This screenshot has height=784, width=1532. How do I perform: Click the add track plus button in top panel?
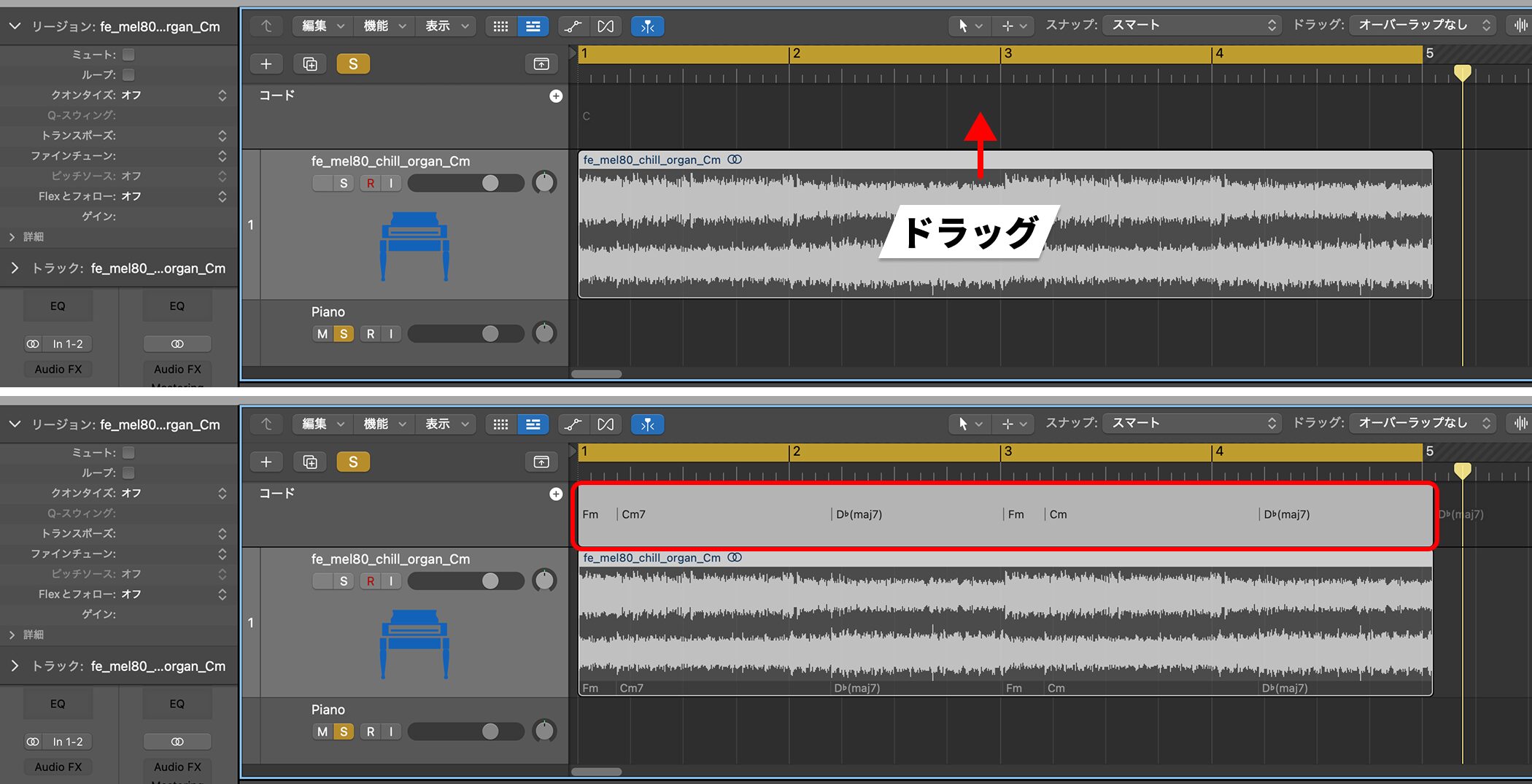coord(266,64)
